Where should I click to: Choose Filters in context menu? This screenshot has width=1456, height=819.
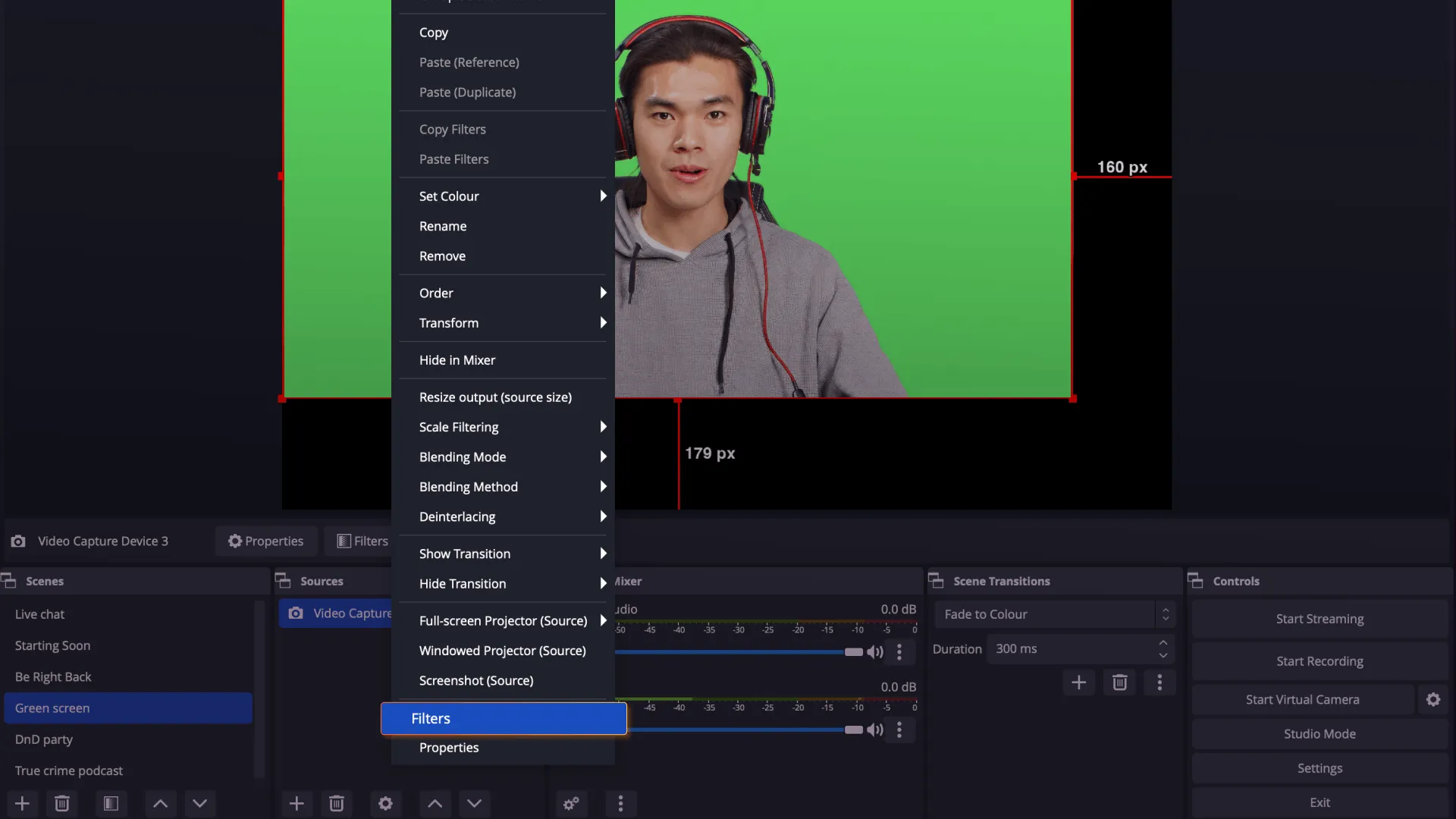504,719
